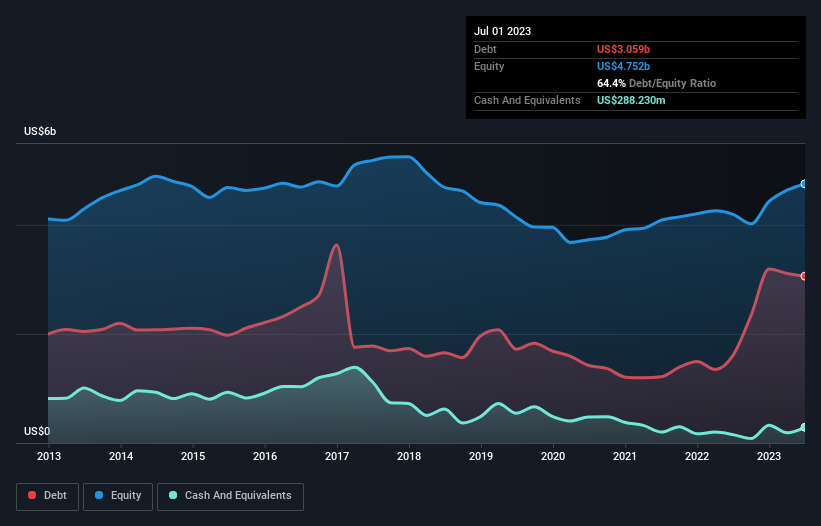Click Cash And Equivalents label in tooltip
821x526 pixels.
527,100
